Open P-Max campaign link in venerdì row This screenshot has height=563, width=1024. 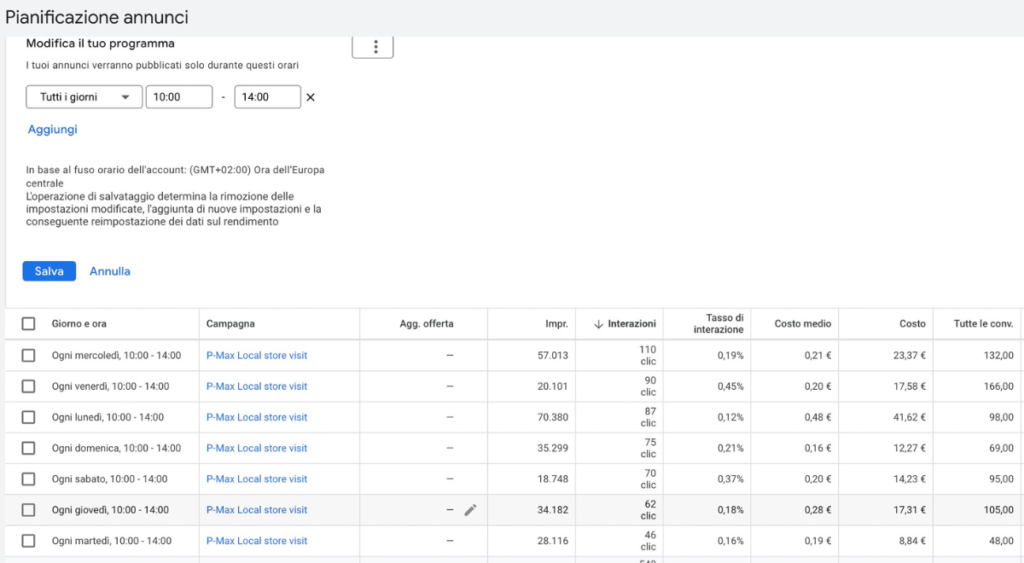click(x=257, y=386)
